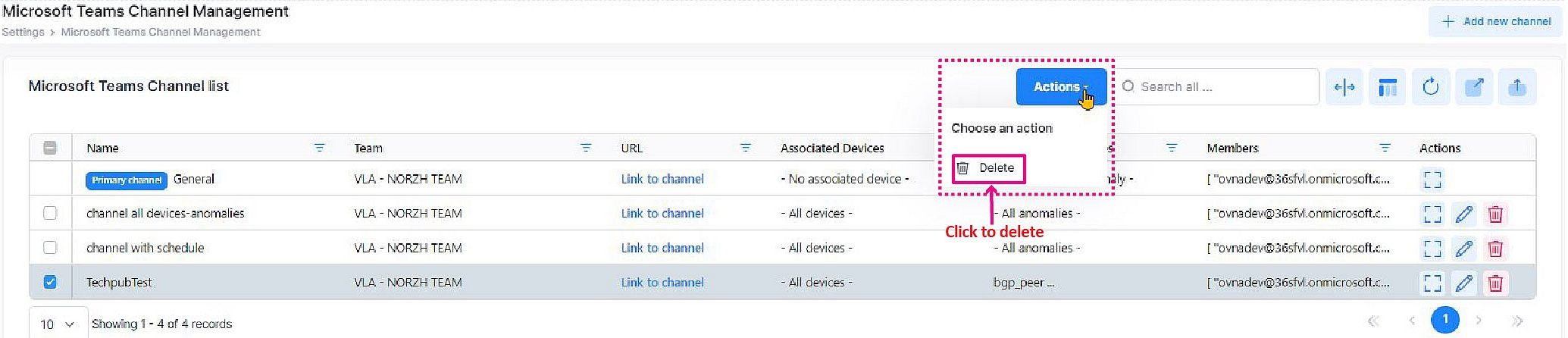Open the Name column filter icon
This screenshot has width=1568, height=338.
[319, 148]
